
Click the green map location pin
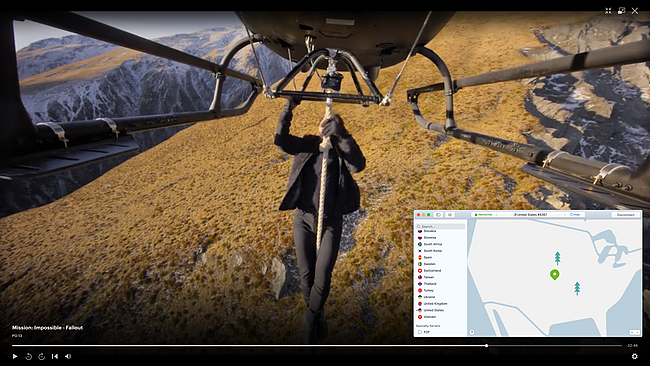pos(555,274)
